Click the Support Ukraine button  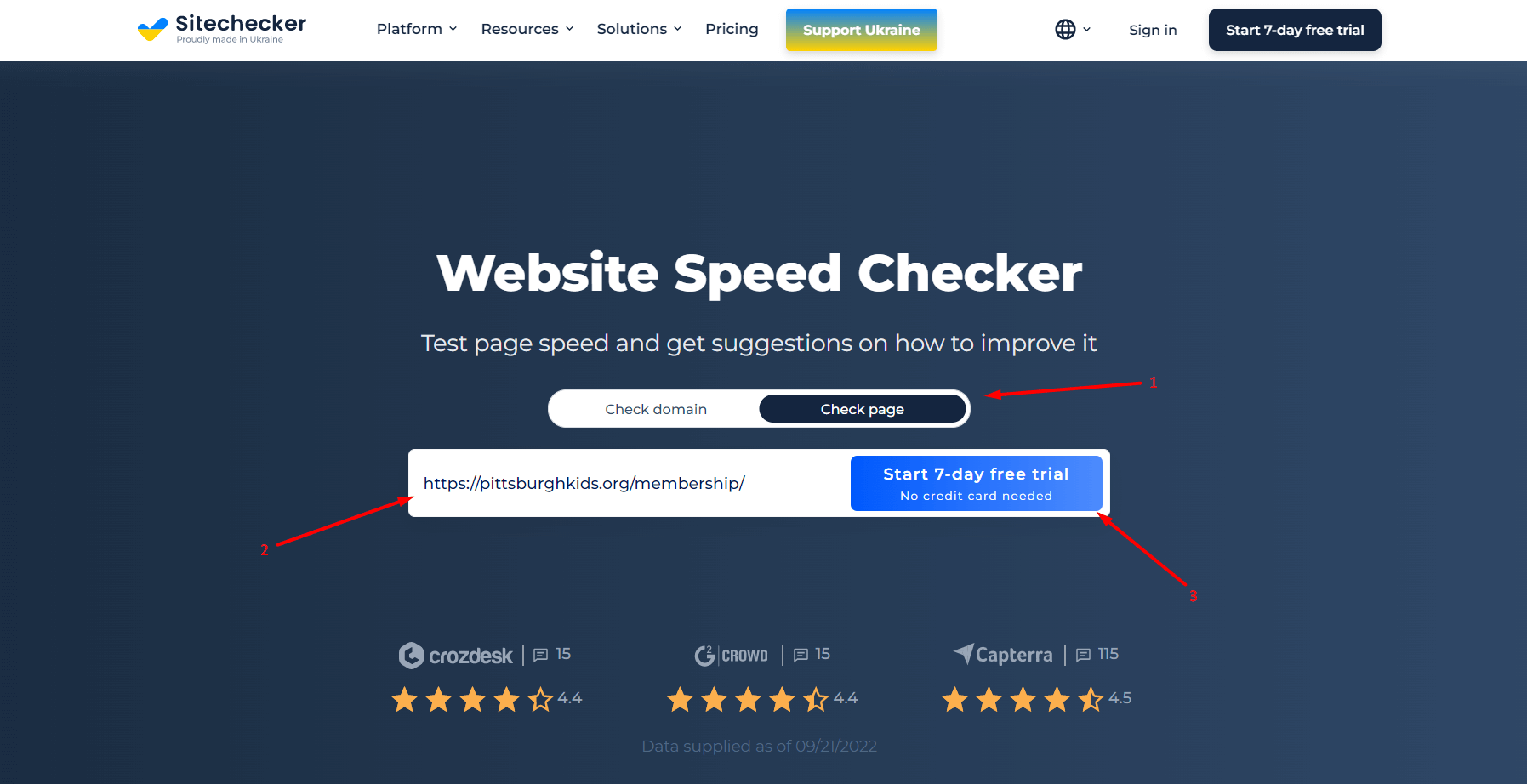[x=862, y=30]
